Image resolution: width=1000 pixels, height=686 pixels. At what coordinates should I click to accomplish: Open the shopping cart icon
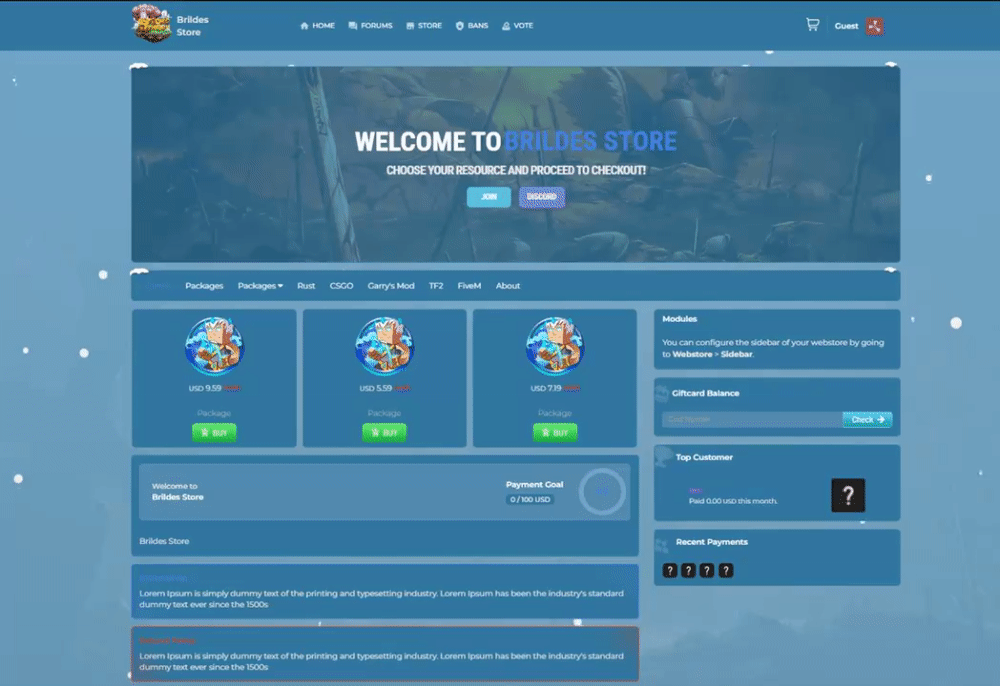point(812,25)
